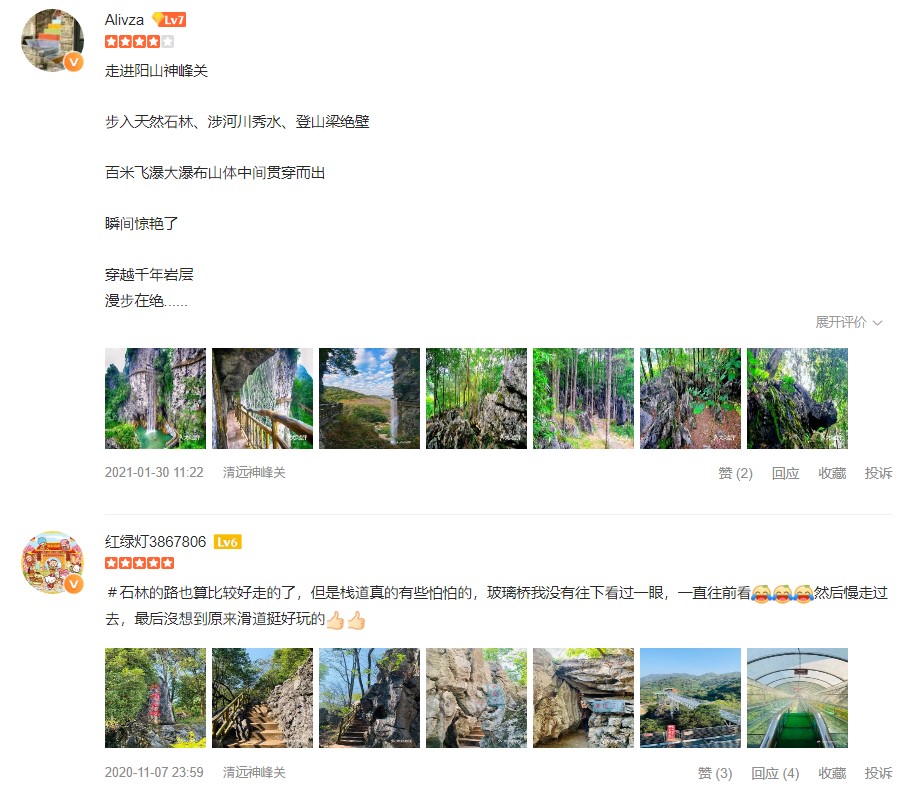Click the Lv6 badge beside 红绿灯3867806
Screen dimensions: 911x794
coord(227,542)
